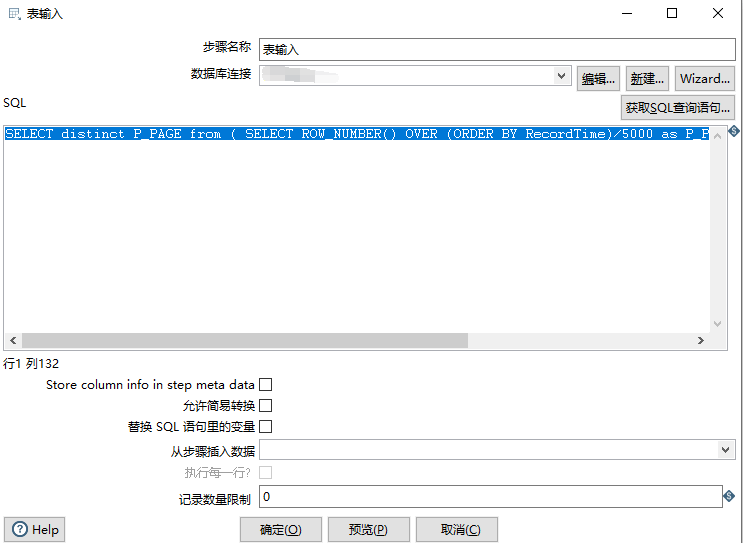Click the variable diamond icon beside SQL editor
Screen dimensions: 743x543
tap(733, 132)
